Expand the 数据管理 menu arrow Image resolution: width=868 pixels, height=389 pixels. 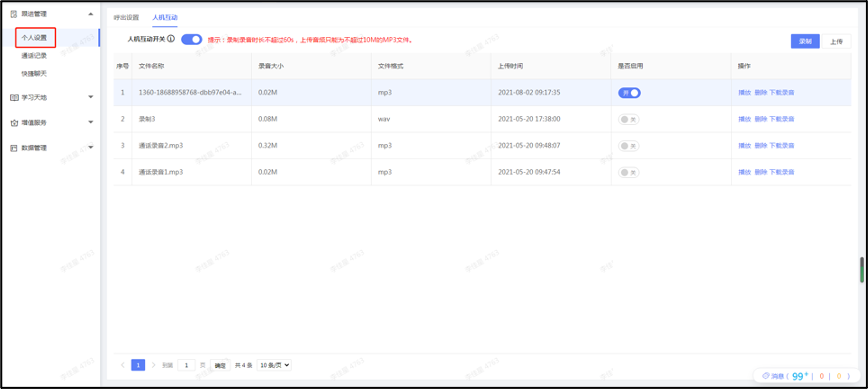pyautogui.click(x=91, y=148)
